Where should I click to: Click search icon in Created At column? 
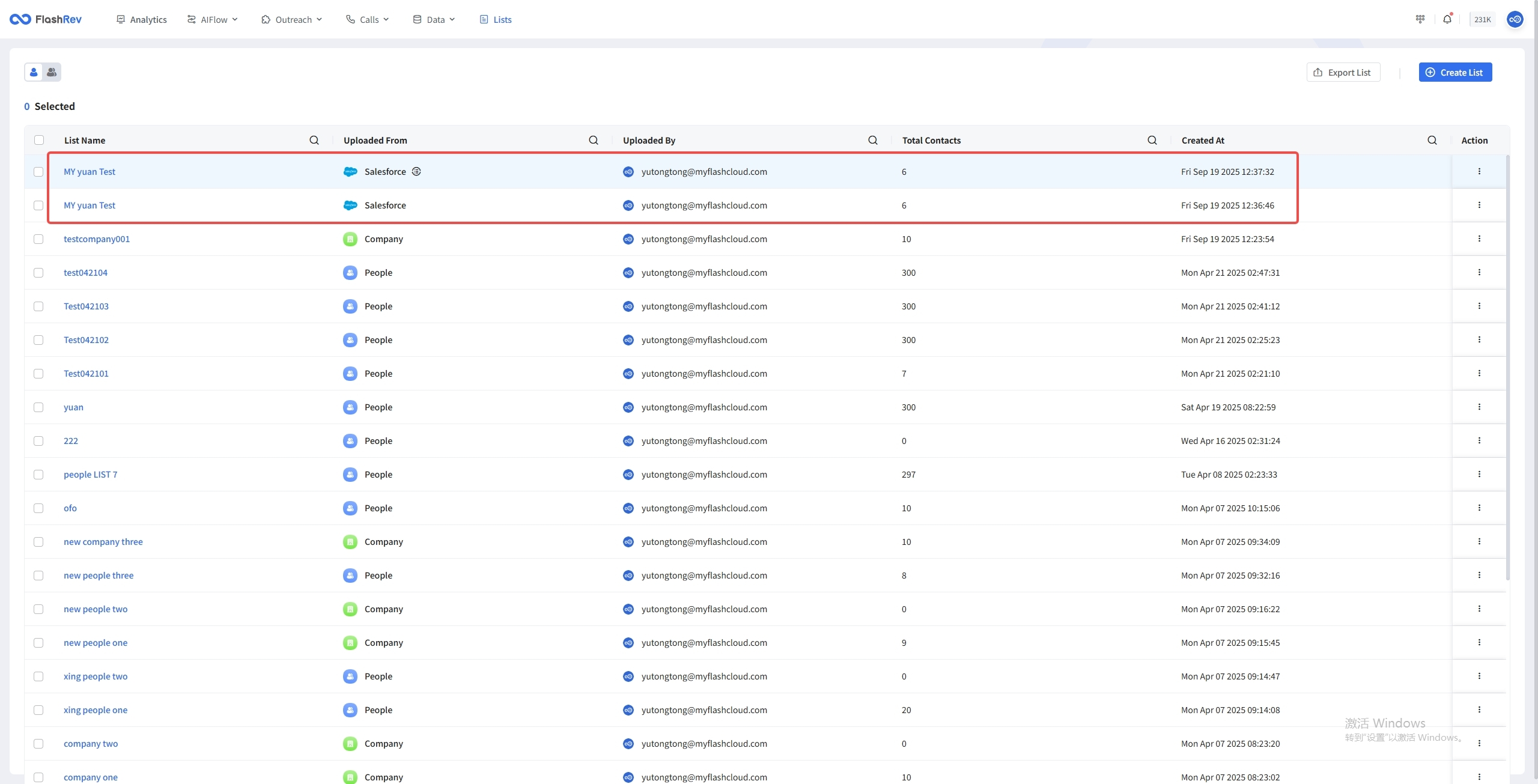[1432, 140]
